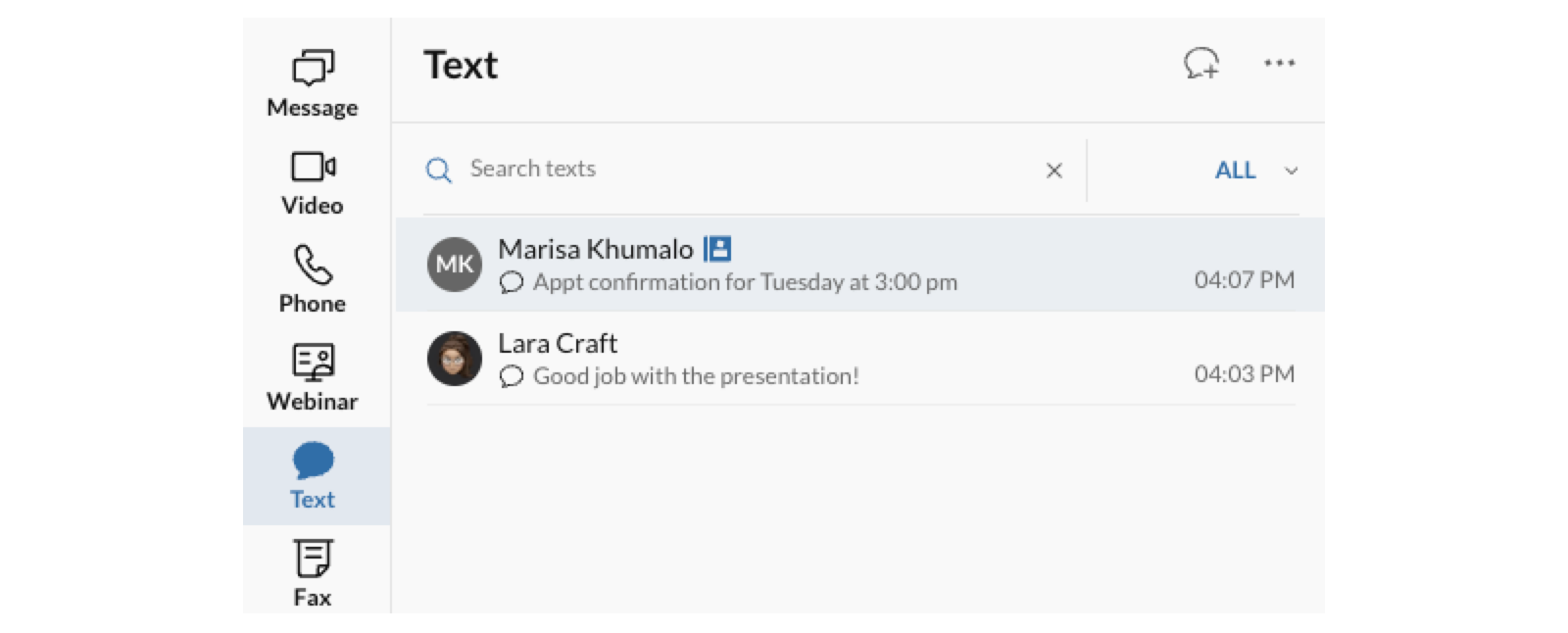
Task: Click the Text page title
Action: [460, 64]
